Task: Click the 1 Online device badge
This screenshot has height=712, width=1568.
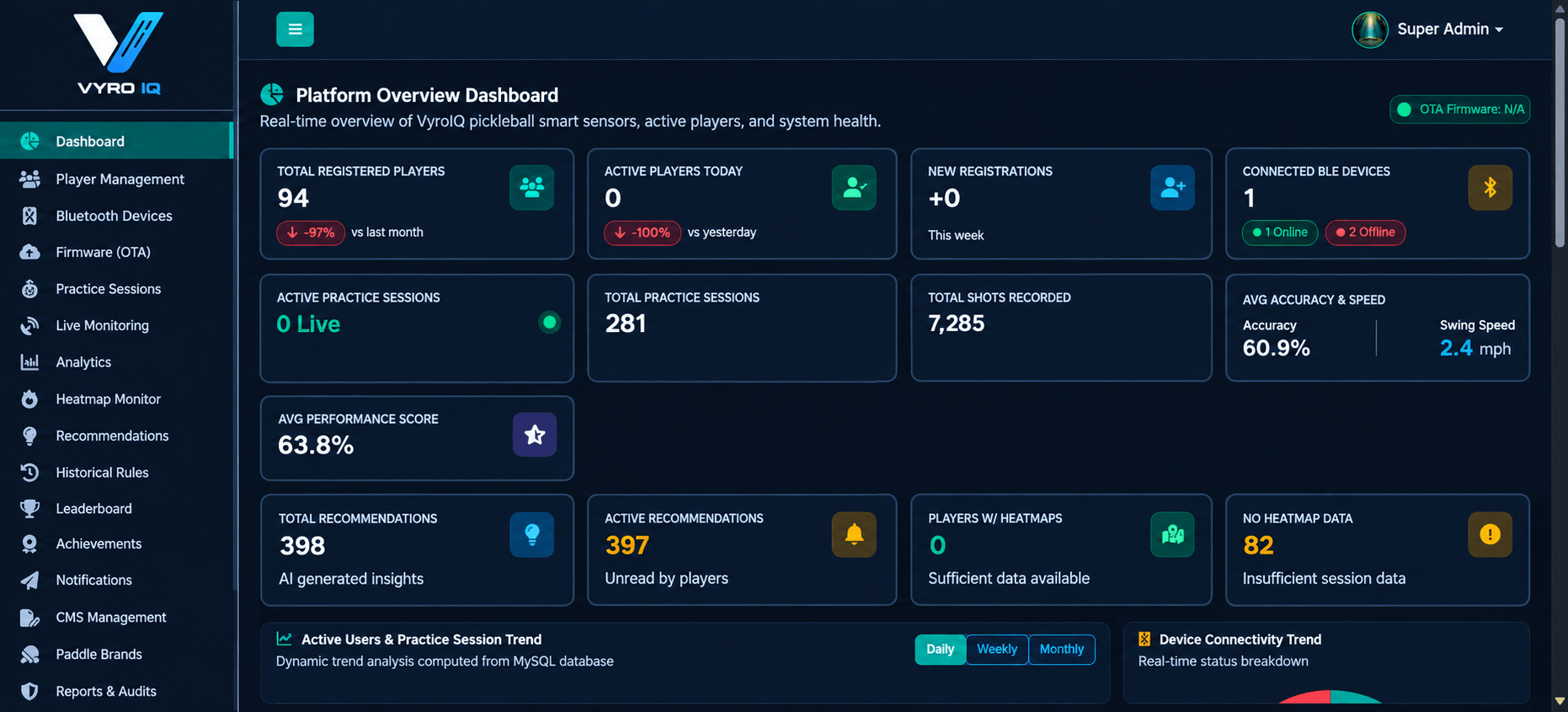Action: [x=1280, y=233]
